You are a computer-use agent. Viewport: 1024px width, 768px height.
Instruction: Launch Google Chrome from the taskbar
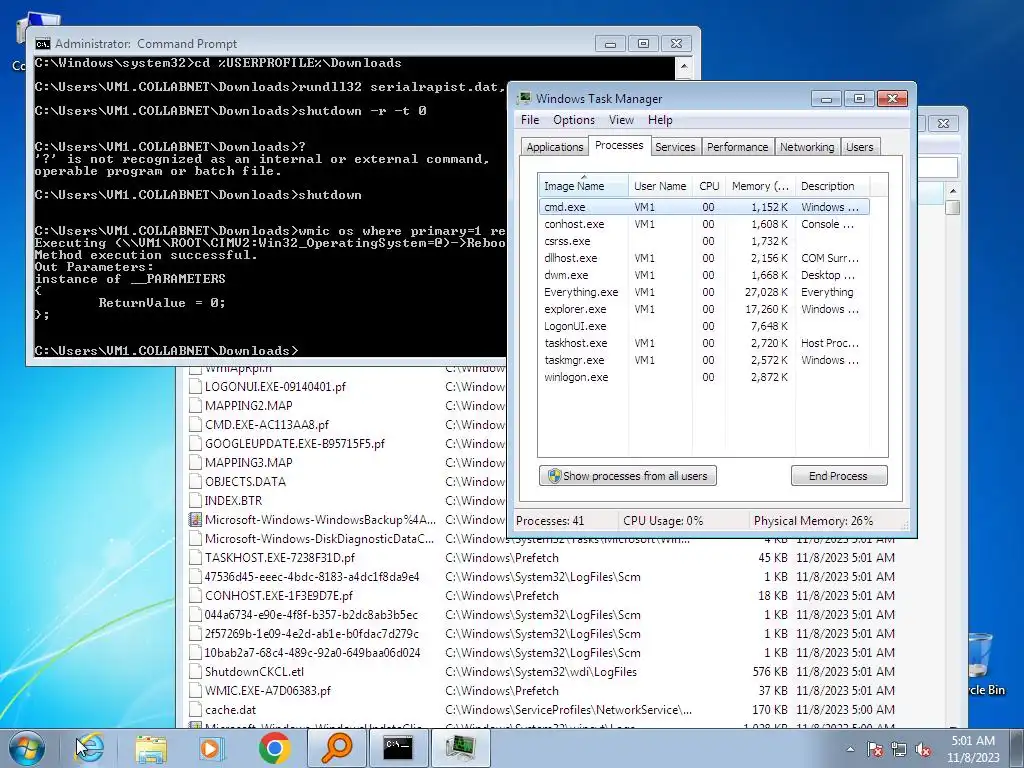pyautogui.click(x=274, y=748)
